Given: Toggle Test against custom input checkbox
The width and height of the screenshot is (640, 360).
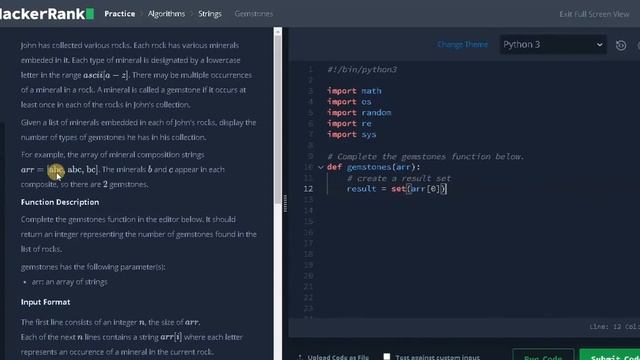Looking at the screenshot, I should click(387, 357).
